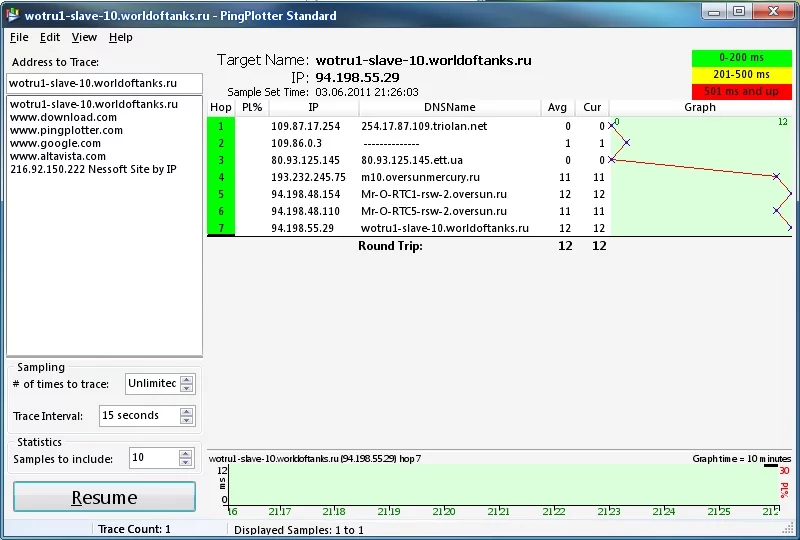Select hop 2 green cell

tap(221, 143)
